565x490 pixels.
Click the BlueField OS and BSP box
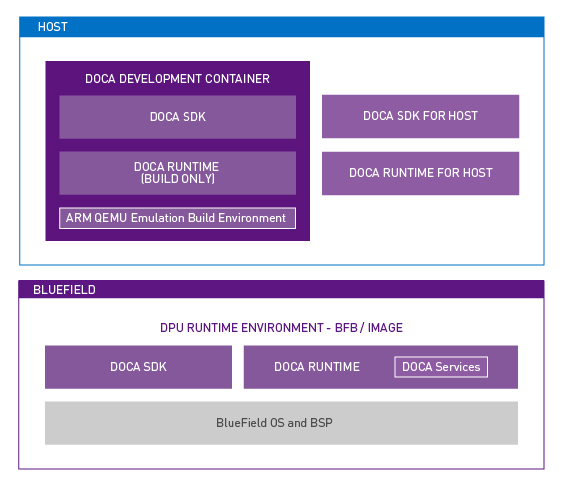(281, 423)
